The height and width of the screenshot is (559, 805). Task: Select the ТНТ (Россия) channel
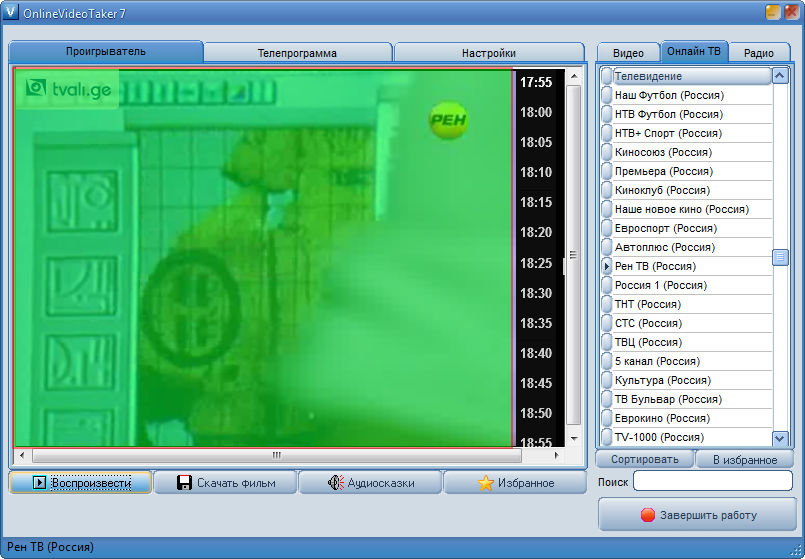pos(647,304)
